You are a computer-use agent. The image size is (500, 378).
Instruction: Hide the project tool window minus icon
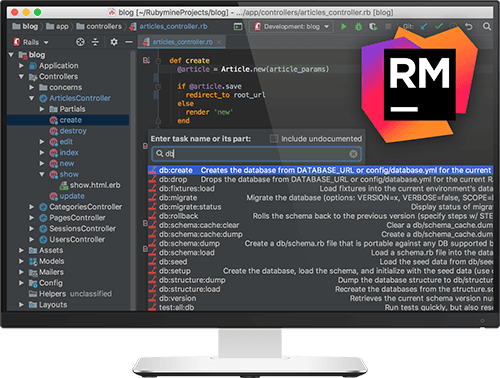point(129,42)
